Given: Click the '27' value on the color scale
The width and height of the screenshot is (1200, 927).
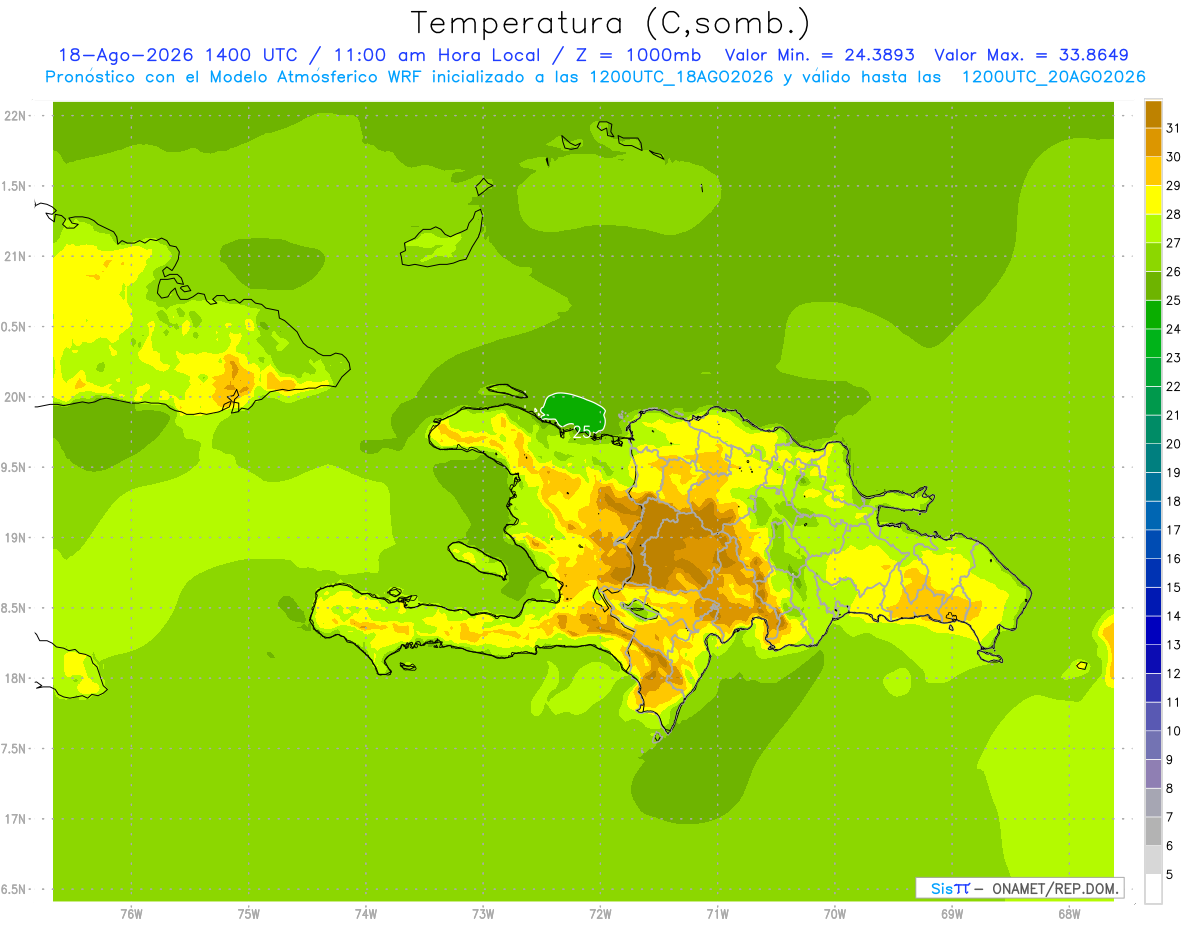Looking at the screenshot, I should coord(1174,243).
